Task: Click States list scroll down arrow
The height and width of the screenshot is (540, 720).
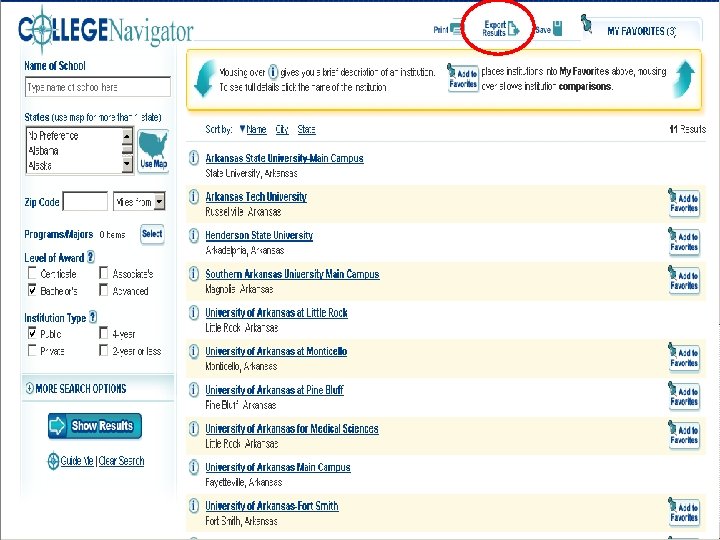Action: coord(127,164)
